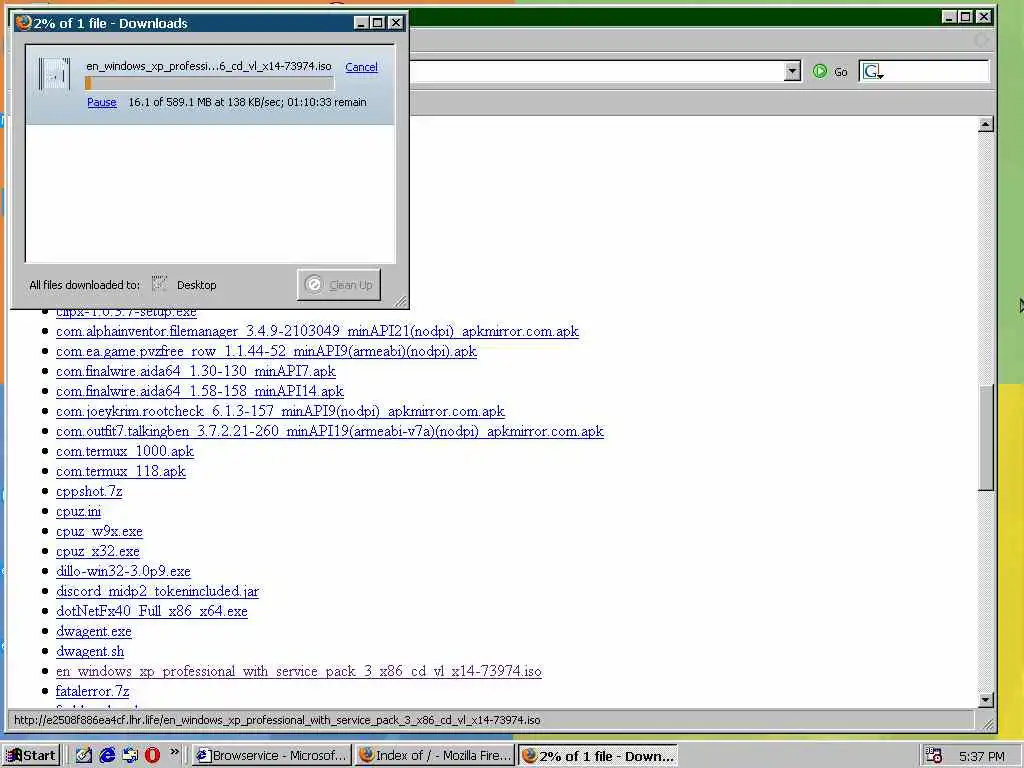Click the Go button icon in Firefox
This screenshot has width=1024, height=768.
coord(820,71)
